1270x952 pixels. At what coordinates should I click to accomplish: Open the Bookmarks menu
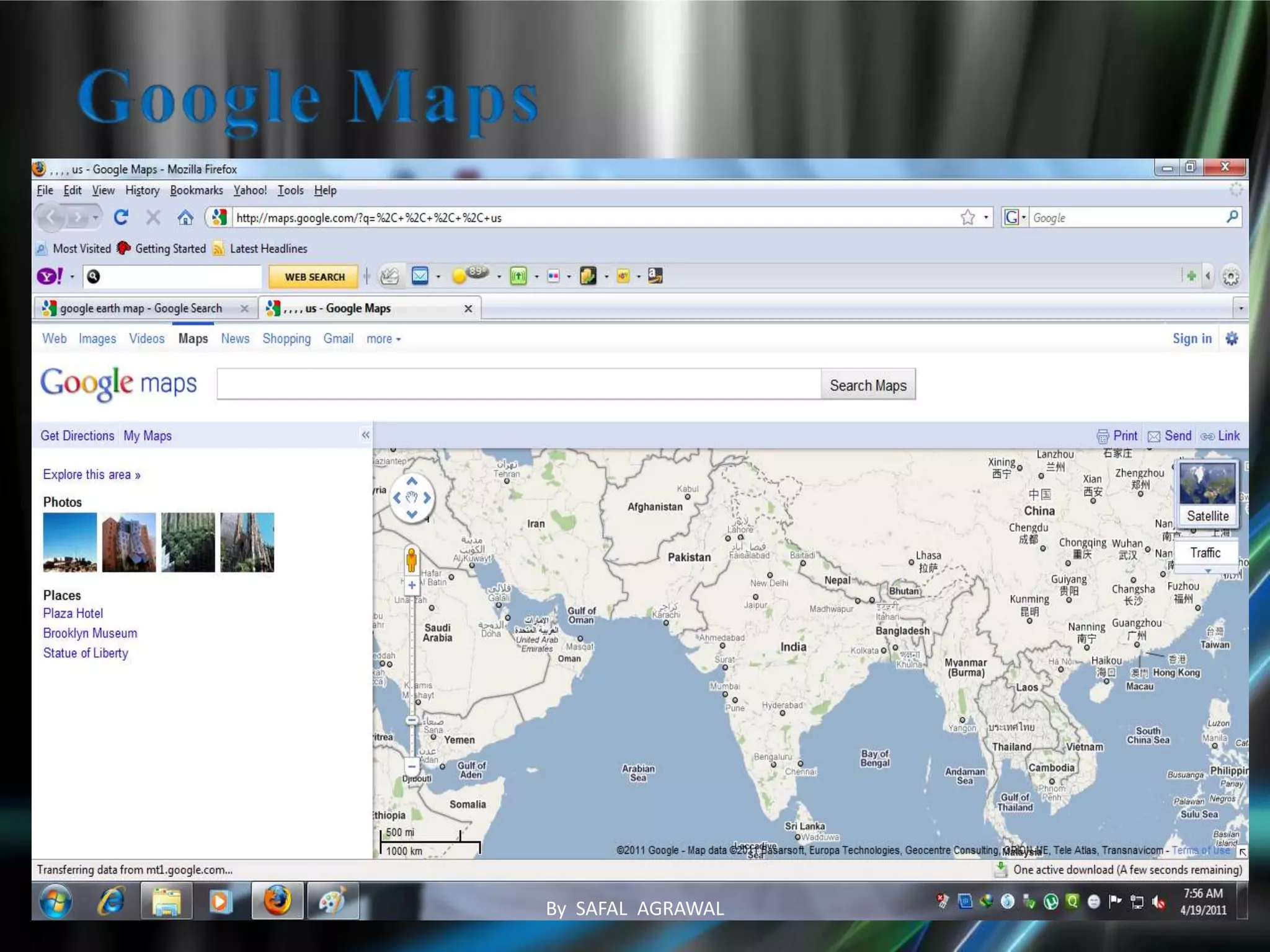pos(196,190)
